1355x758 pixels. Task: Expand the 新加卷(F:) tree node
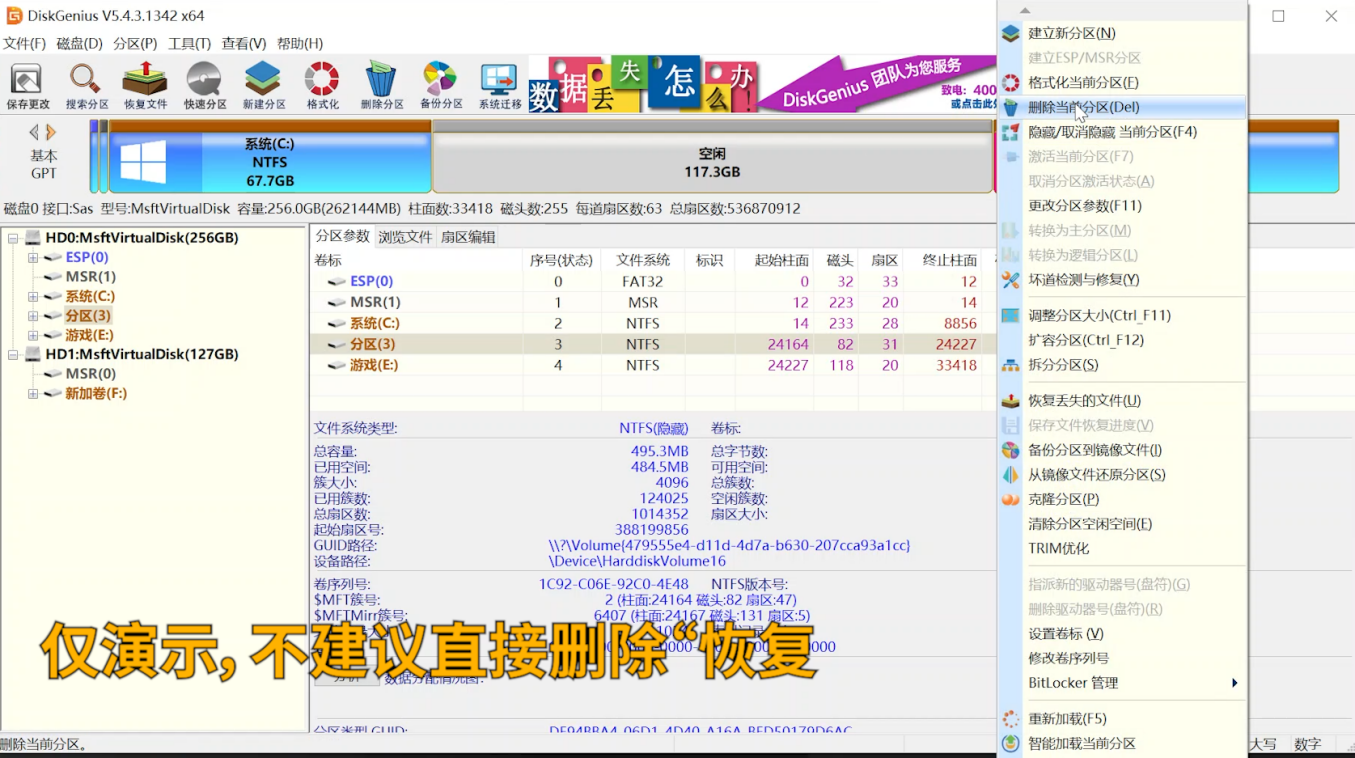[x=33, y=393]
